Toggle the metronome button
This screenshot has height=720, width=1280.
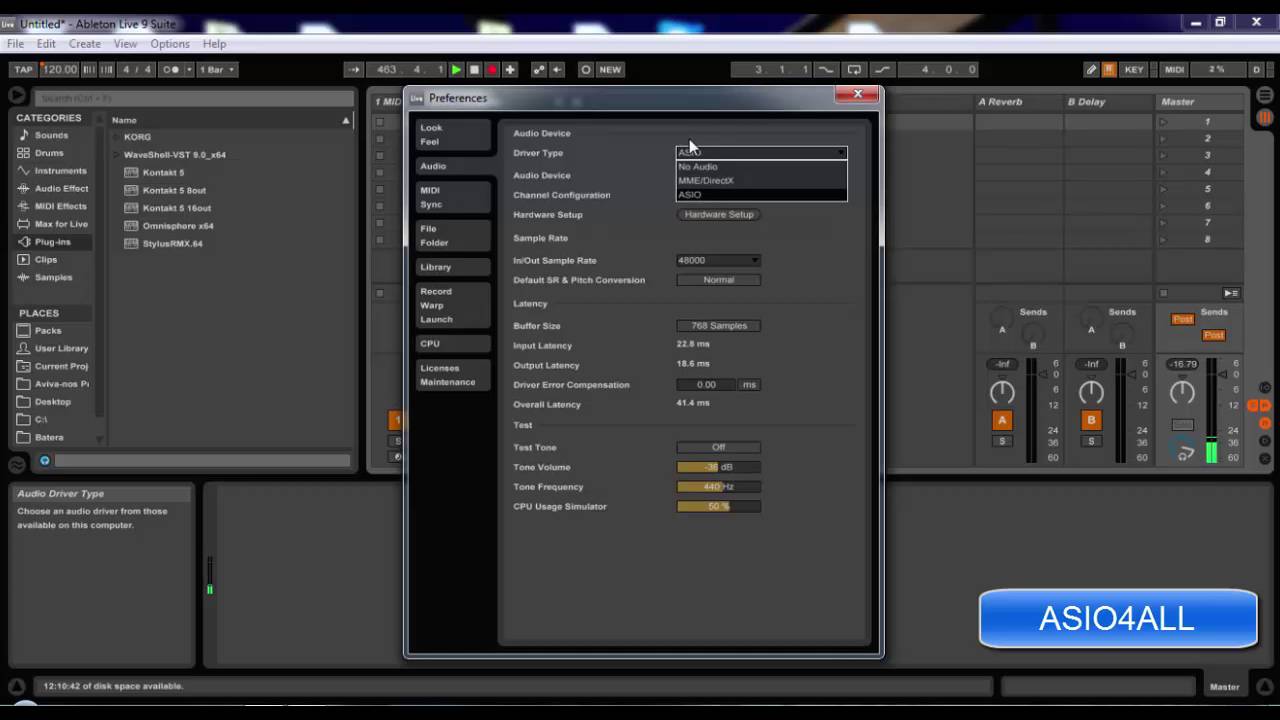click(x=171, y=70)
